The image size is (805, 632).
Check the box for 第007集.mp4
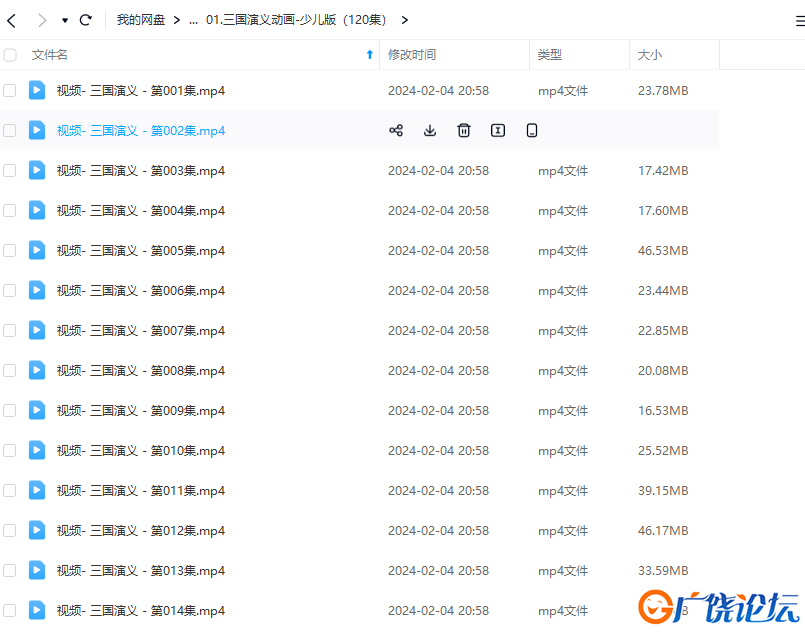10,331
